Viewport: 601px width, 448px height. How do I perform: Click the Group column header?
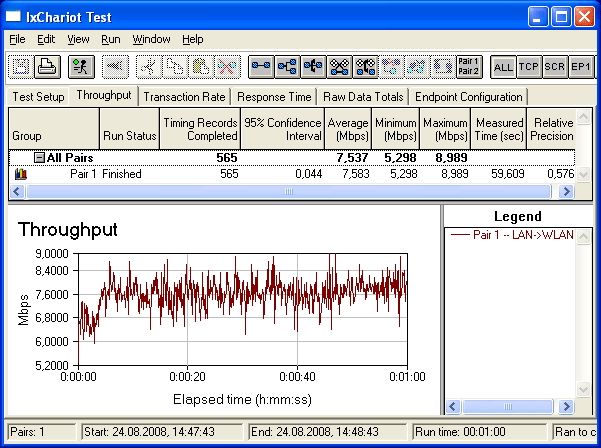coord(54,129)
